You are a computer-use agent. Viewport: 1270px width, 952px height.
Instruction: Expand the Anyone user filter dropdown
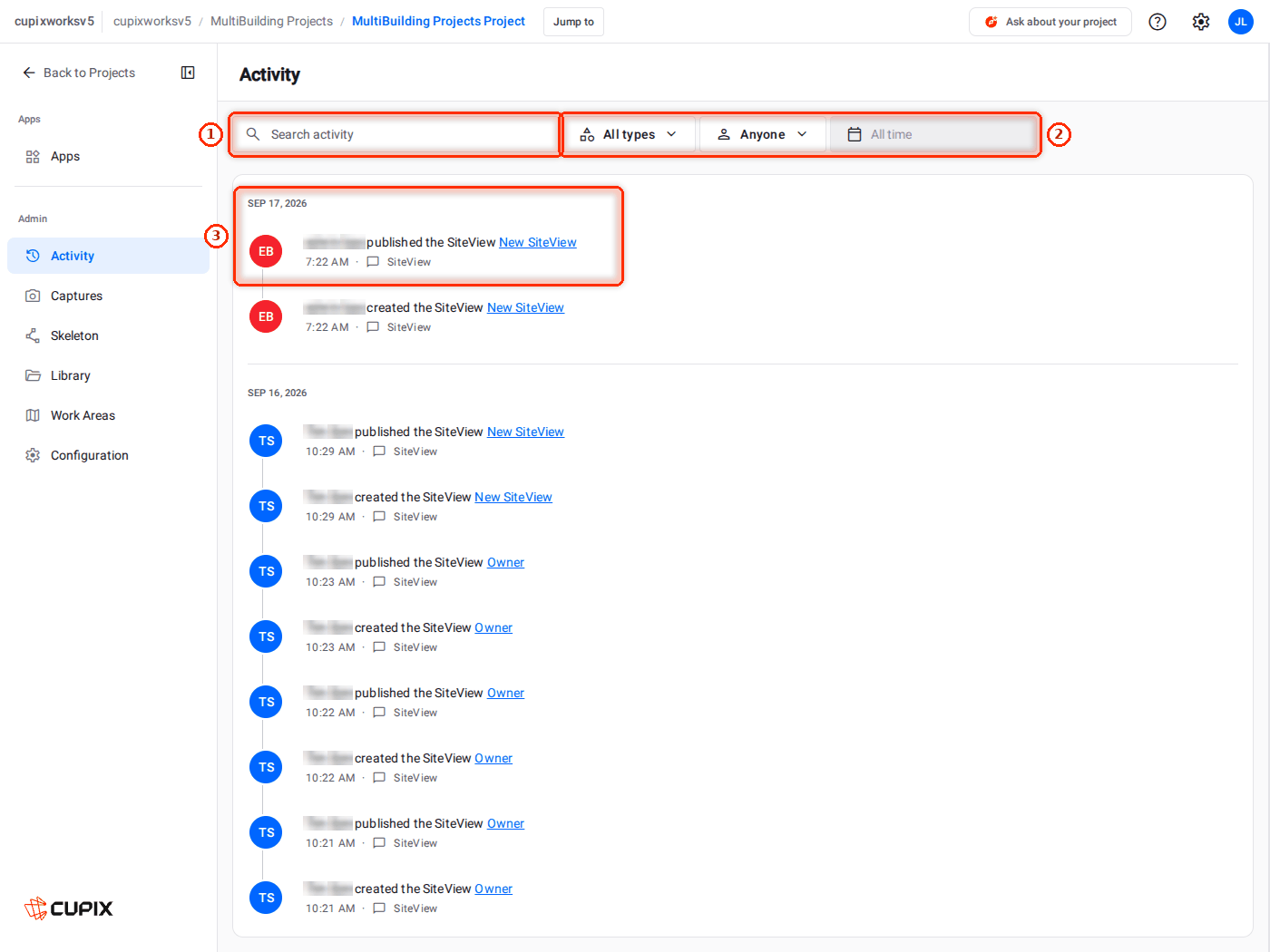[762, 134]
